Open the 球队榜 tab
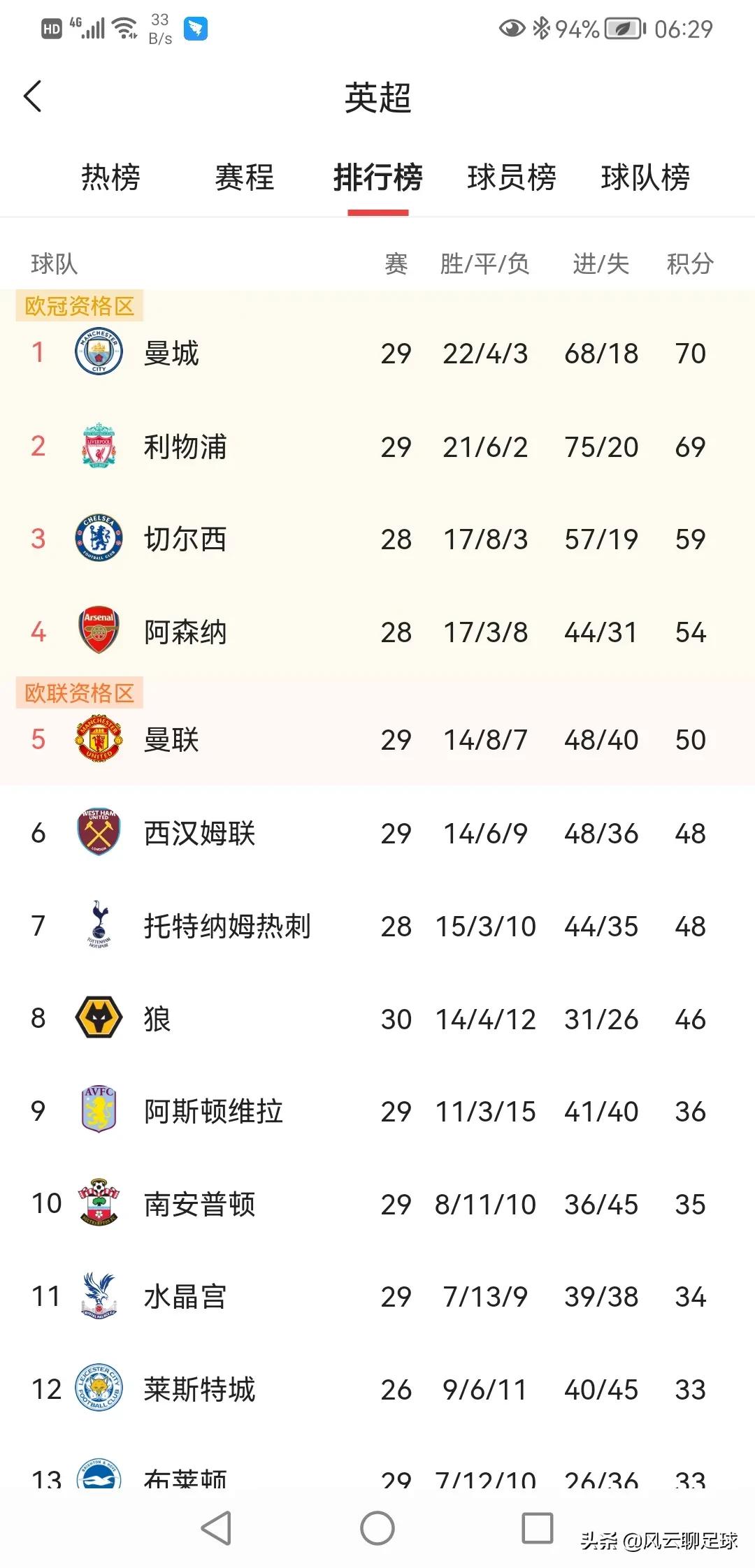Viewport: 755px width, 1568px height. (645, 179)
